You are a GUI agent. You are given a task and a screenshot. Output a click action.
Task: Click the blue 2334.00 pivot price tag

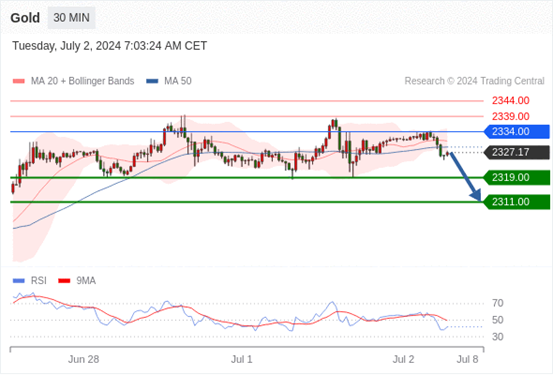click(x=516, y=132)
